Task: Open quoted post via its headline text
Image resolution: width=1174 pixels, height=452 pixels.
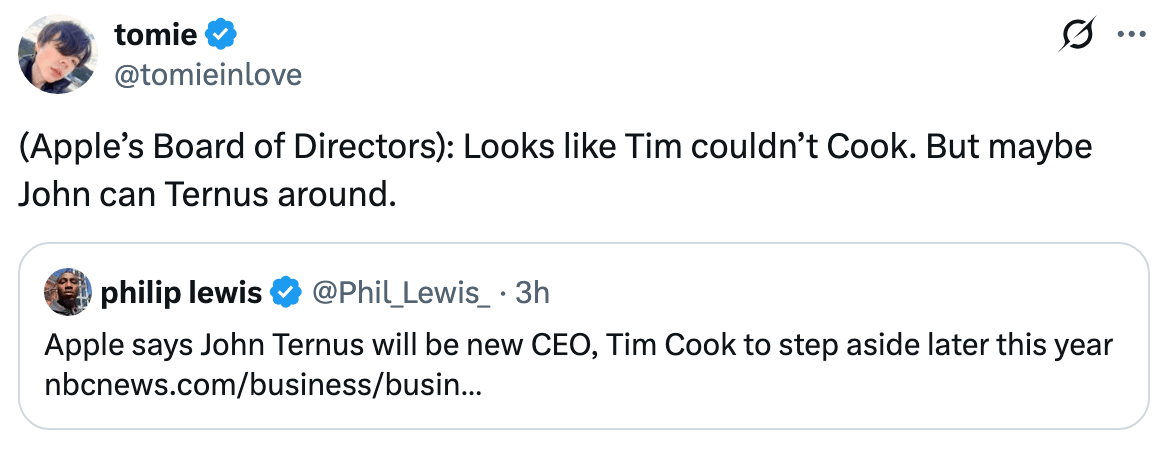Action: (x=578, y=346)
